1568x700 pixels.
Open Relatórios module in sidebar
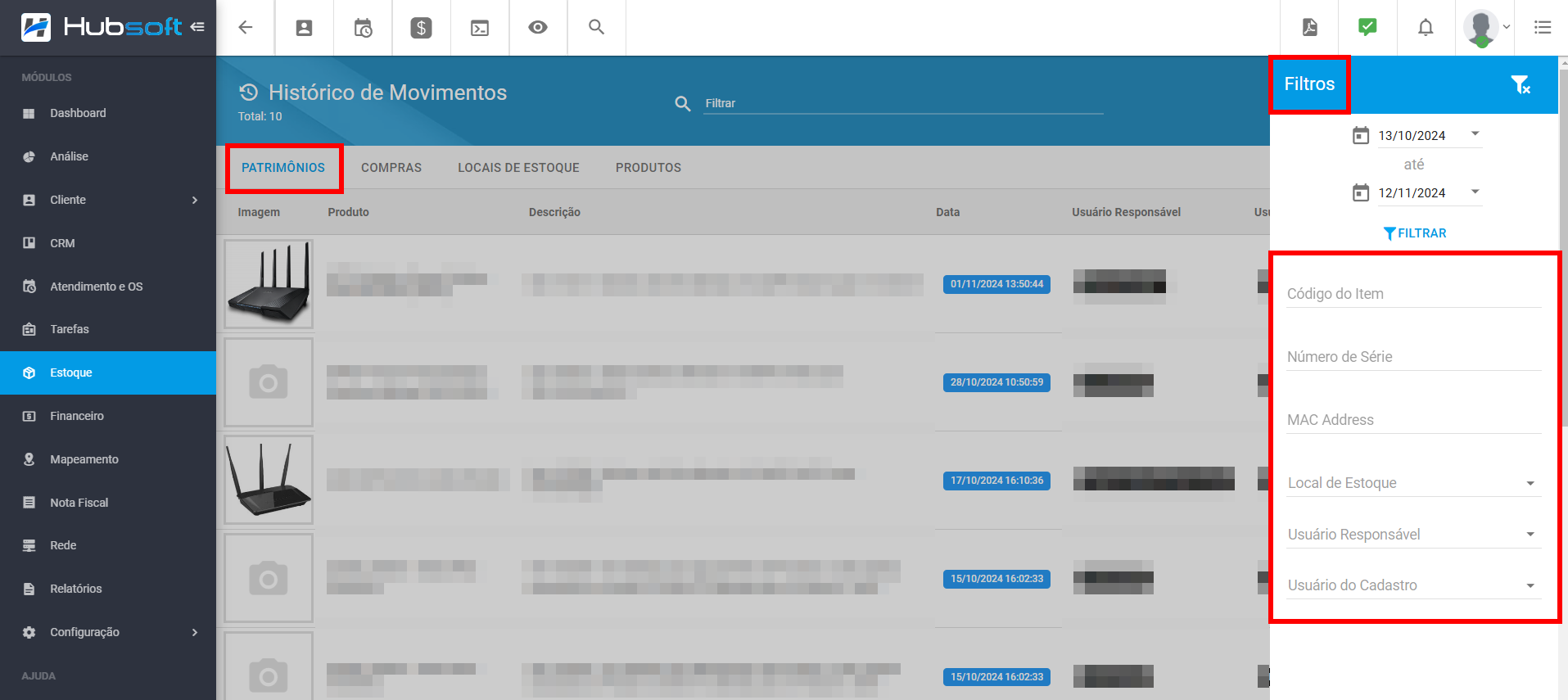108,589
